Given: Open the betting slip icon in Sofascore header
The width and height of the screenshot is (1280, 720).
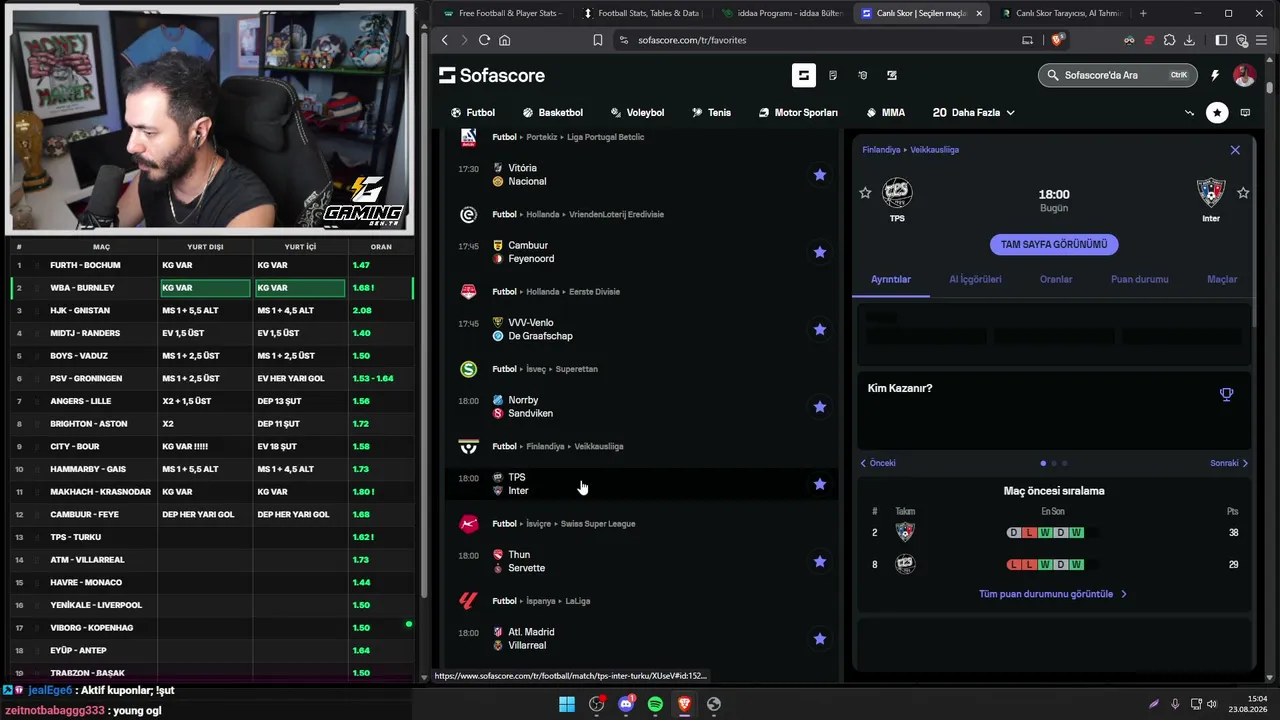Looking at the screenshot, I should pos(833,75).
